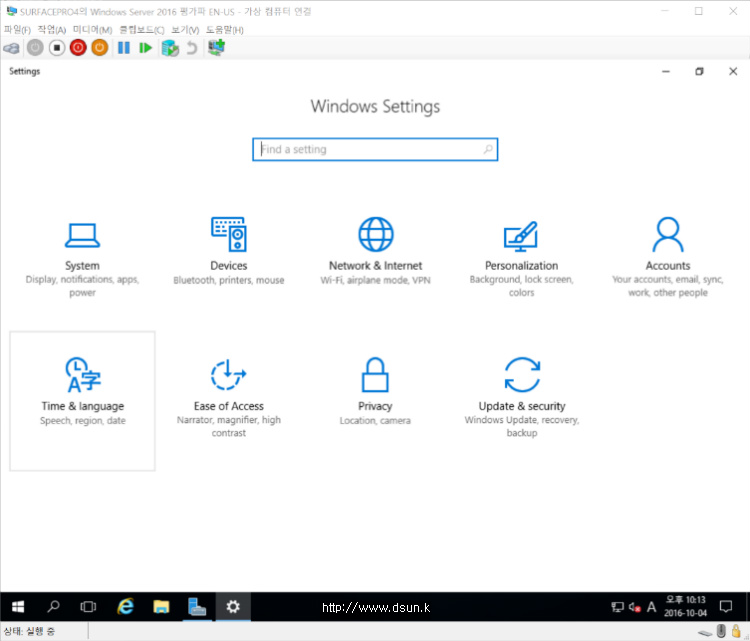The height and width of the screenshot is (641, 750).
Task: Click the Accounts category label
Action: coord(668,265)
